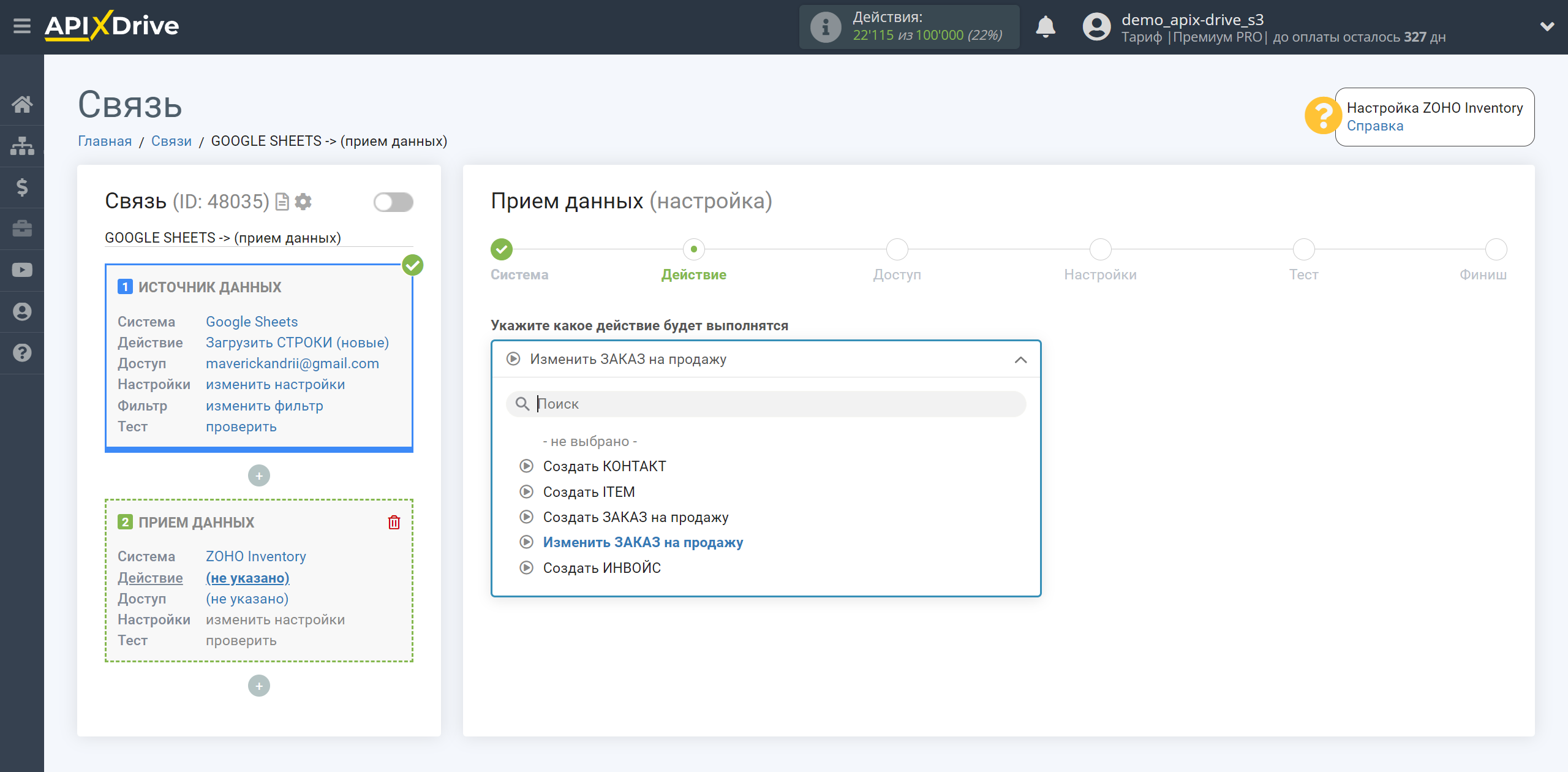The image size is (1568, 772).
Task: Click the Система step circle
Action: click(x=502, y=250)
